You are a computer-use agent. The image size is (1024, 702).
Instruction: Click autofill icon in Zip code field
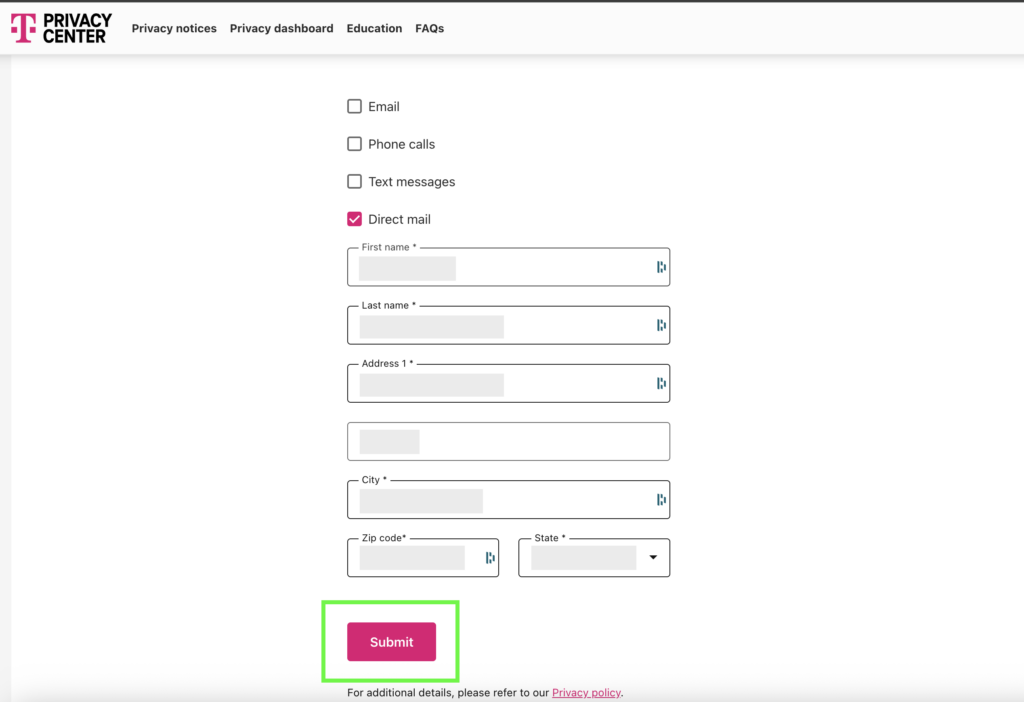pos(490,558)
